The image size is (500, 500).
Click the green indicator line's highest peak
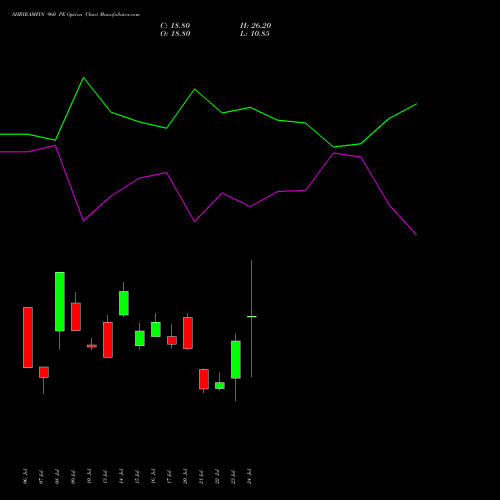pos(83,78)
